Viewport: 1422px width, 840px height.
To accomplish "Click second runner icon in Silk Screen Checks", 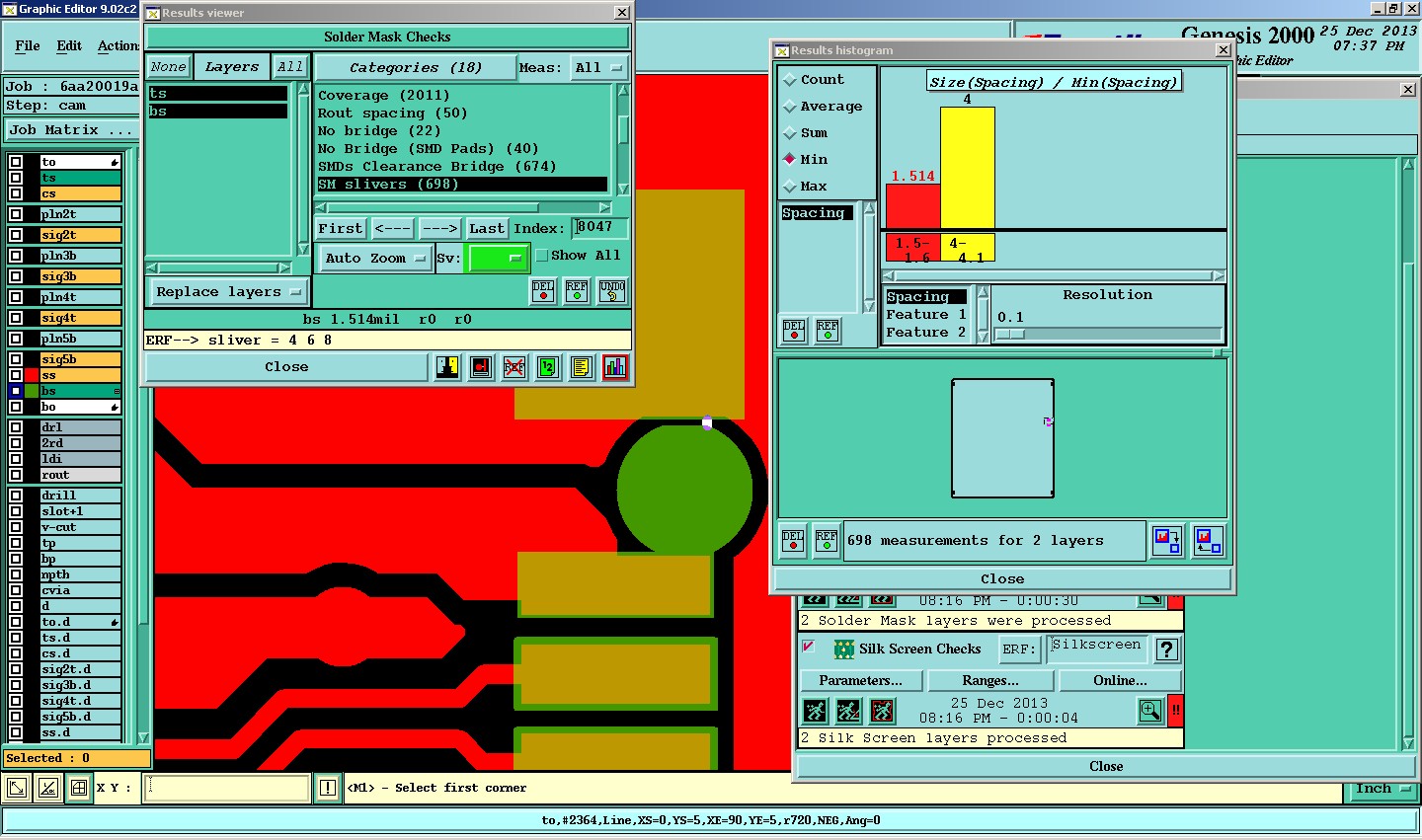I will point(848,711).
